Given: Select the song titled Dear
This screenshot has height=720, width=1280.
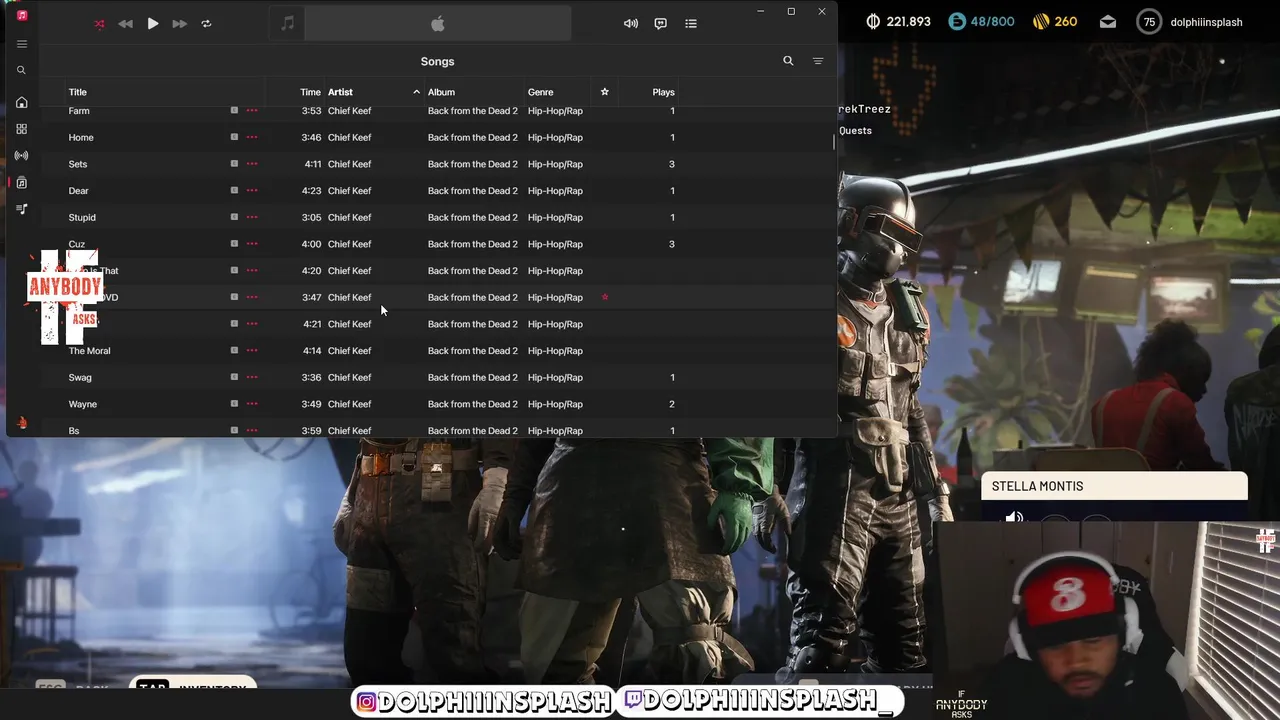Looking at the screenshot, I should tap(78, 191).
